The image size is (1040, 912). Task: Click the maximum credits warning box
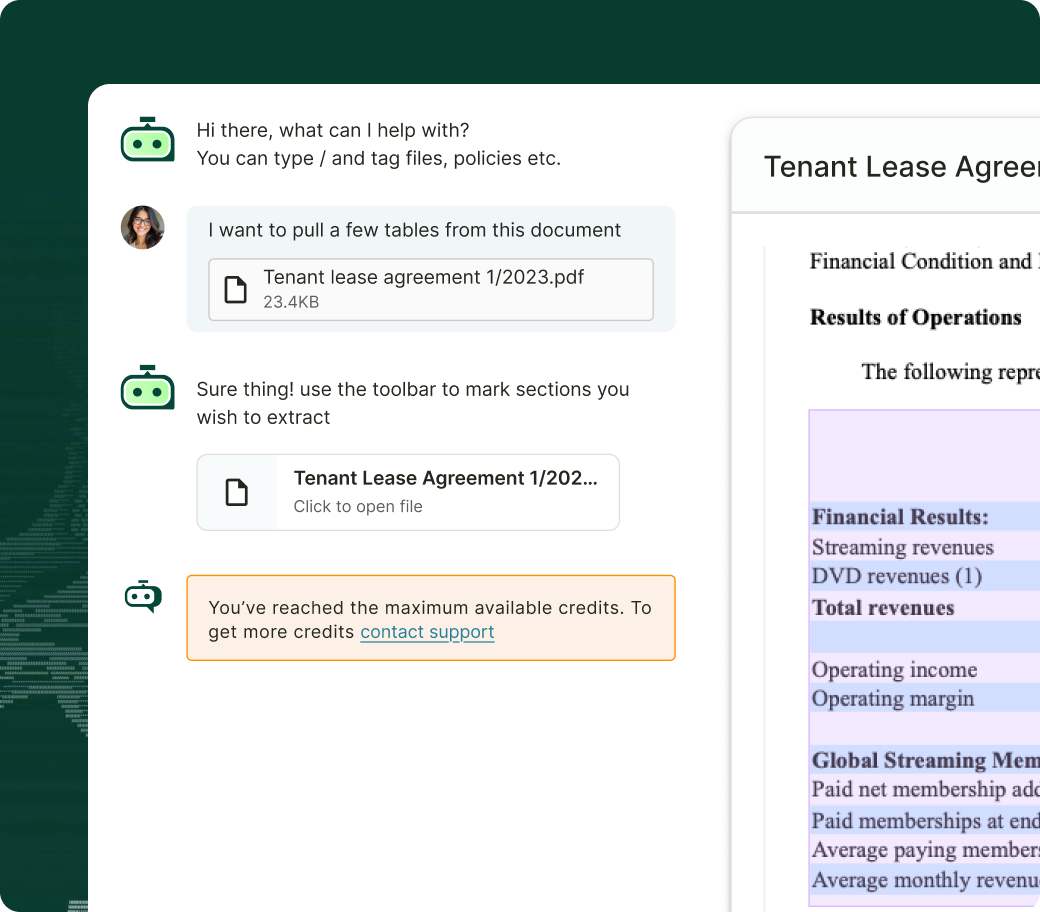[x=430, y=618]
